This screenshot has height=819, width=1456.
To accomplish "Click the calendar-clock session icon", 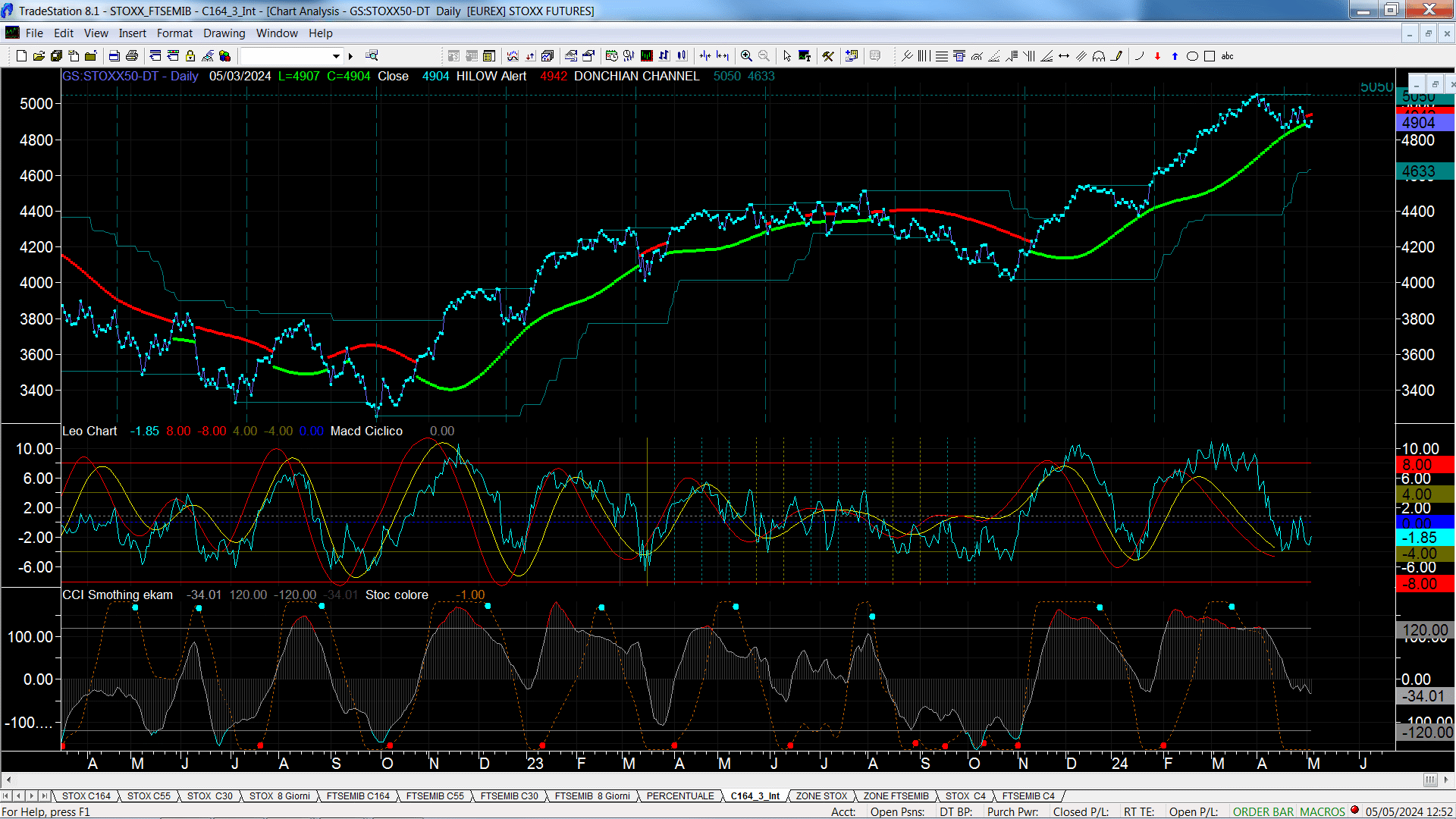I will (612, 56).
